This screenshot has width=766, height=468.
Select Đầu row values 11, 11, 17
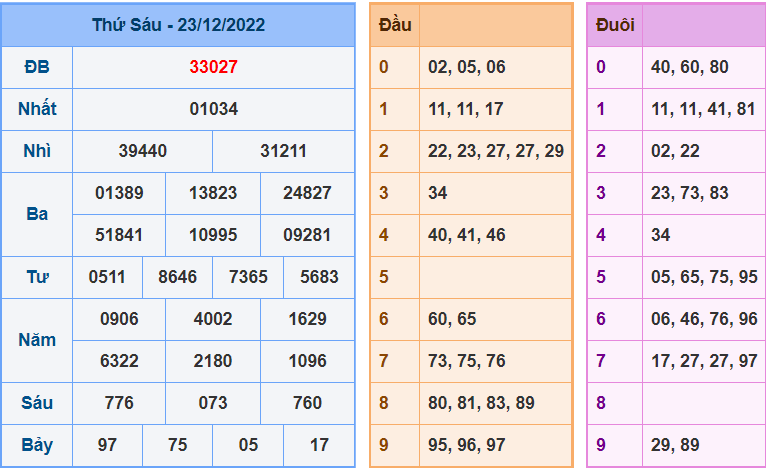pos(466,109)
